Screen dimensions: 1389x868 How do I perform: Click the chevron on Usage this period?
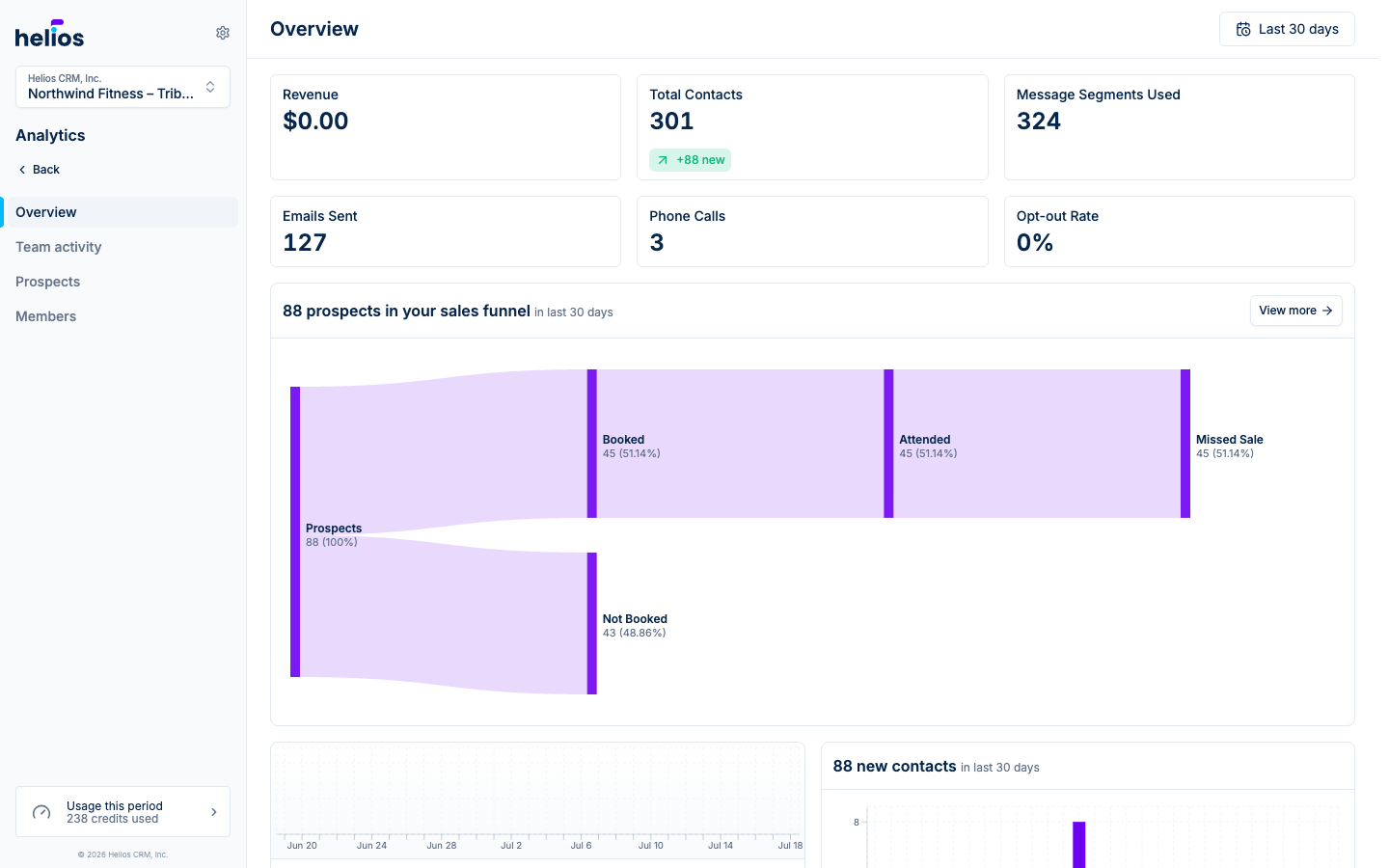pos(214,812)
